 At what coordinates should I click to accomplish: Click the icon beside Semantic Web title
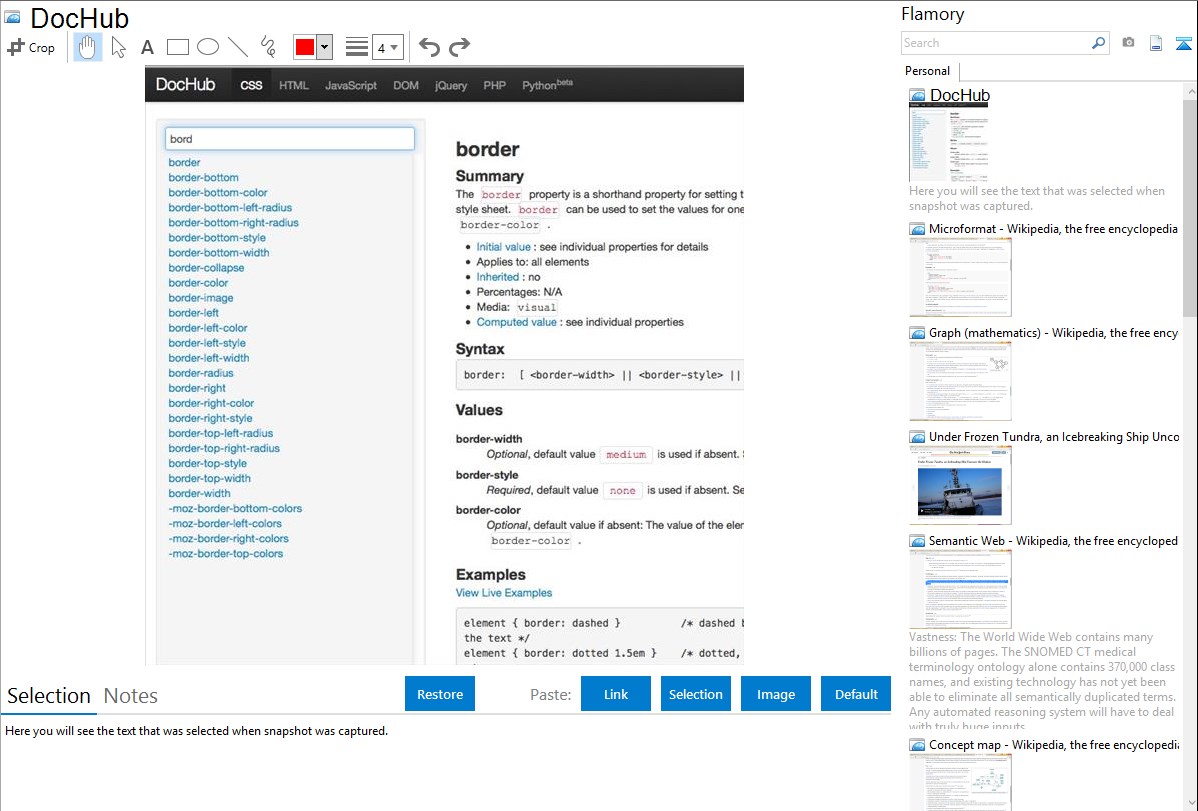[x=917, y=541]
